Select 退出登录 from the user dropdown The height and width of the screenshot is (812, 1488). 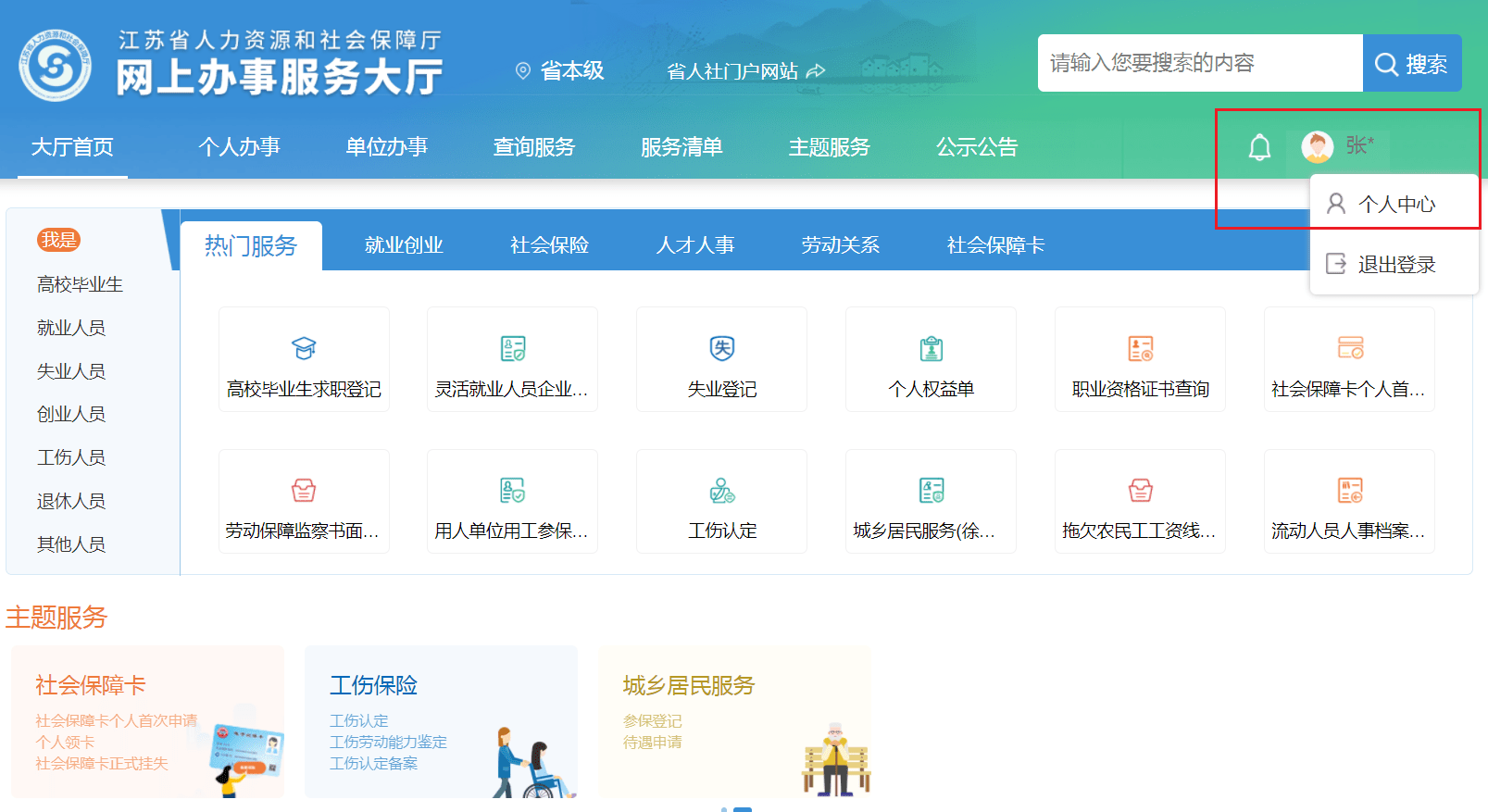tap(1394, 265)
